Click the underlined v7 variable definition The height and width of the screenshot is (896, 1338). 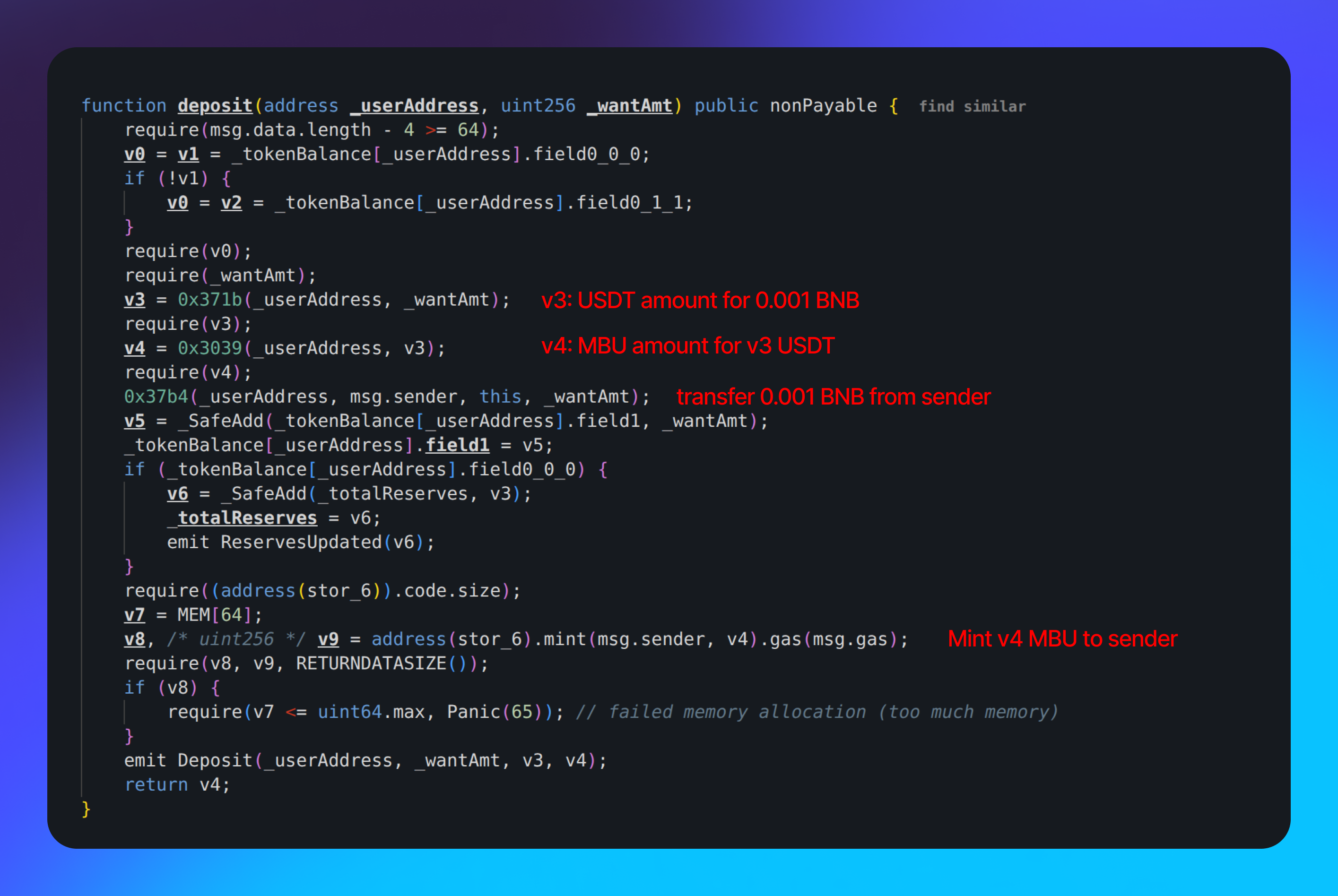134,615
